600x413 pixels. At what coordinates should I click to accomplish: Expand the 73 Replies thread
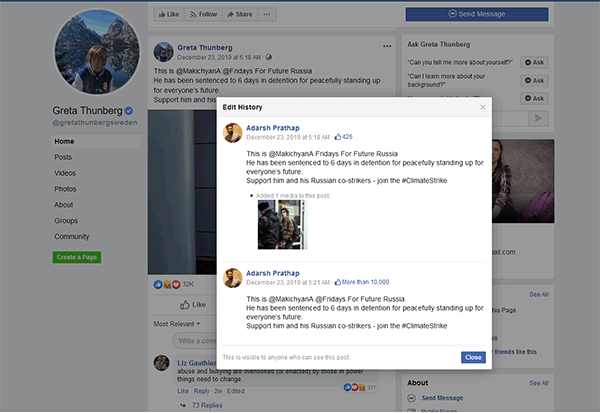coord(207,405)
